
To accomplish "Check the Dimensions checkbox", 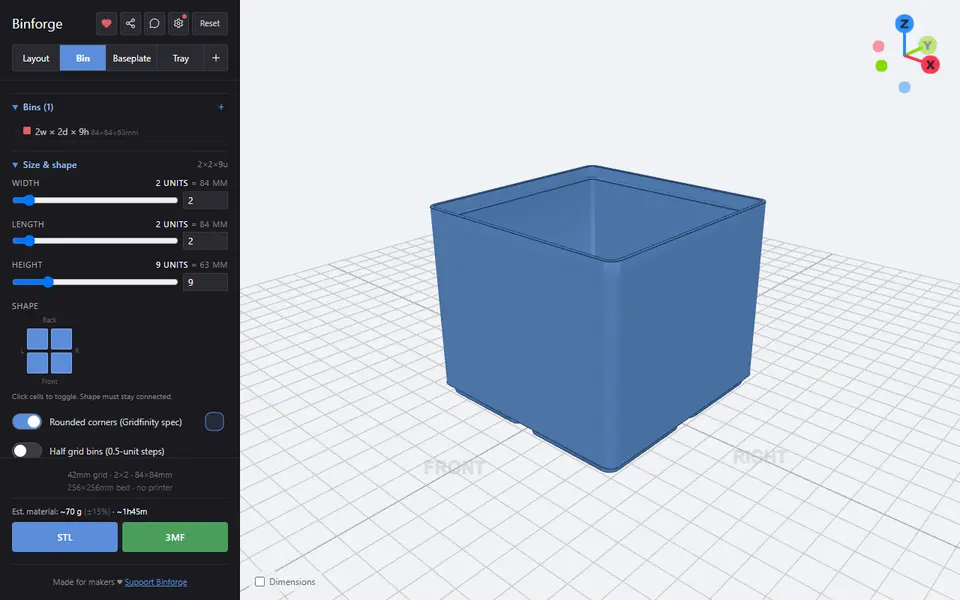I will [x=260, y=582].
